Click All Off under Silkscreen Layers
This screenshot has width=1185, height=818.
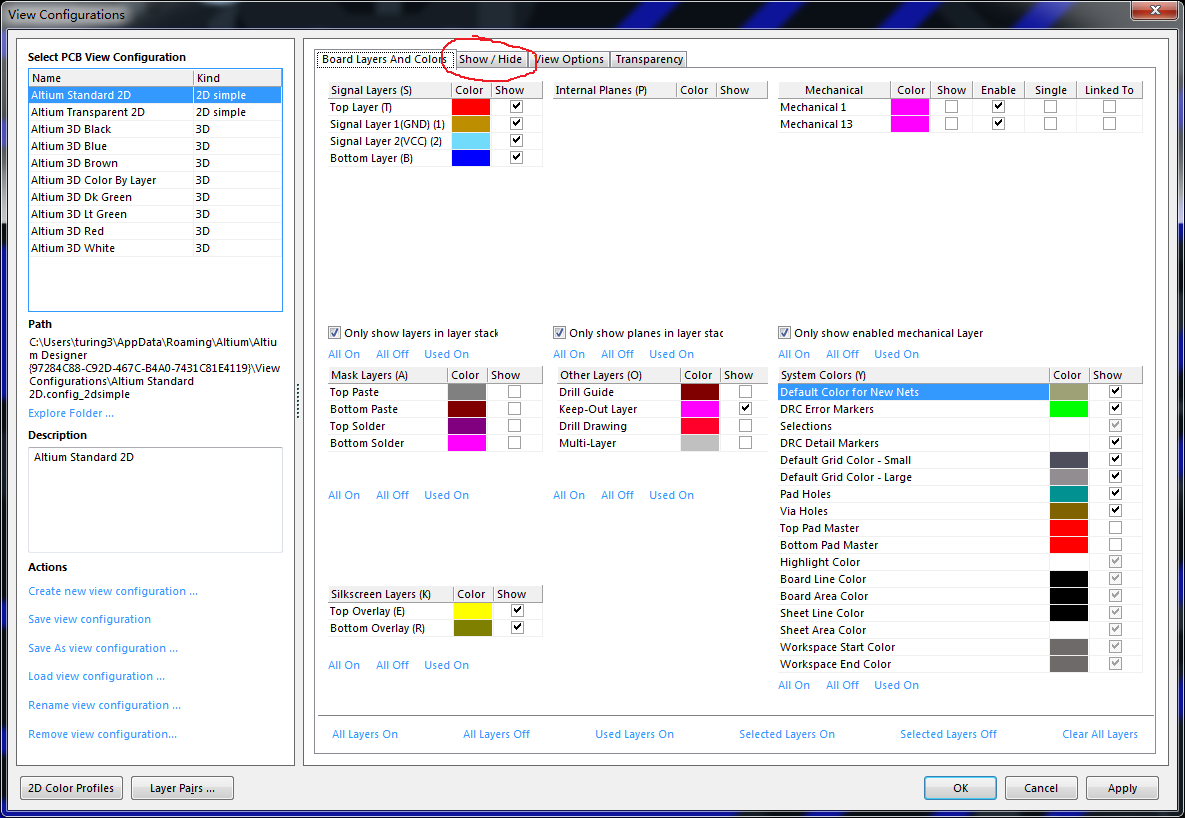392,665
